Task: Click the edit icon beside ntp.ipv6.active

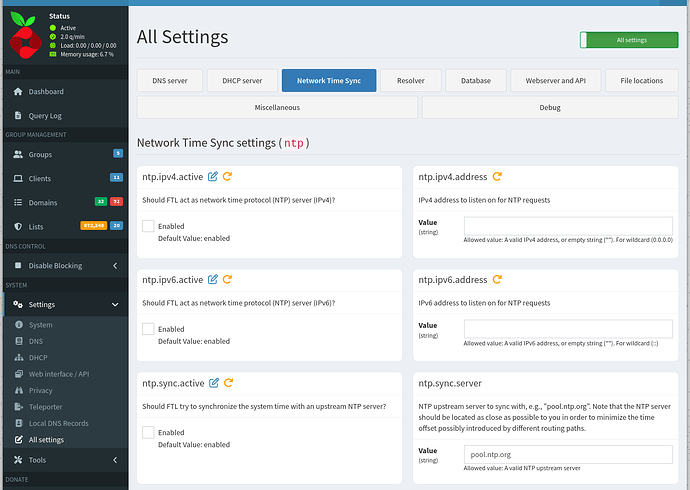Action: point(212,280)
